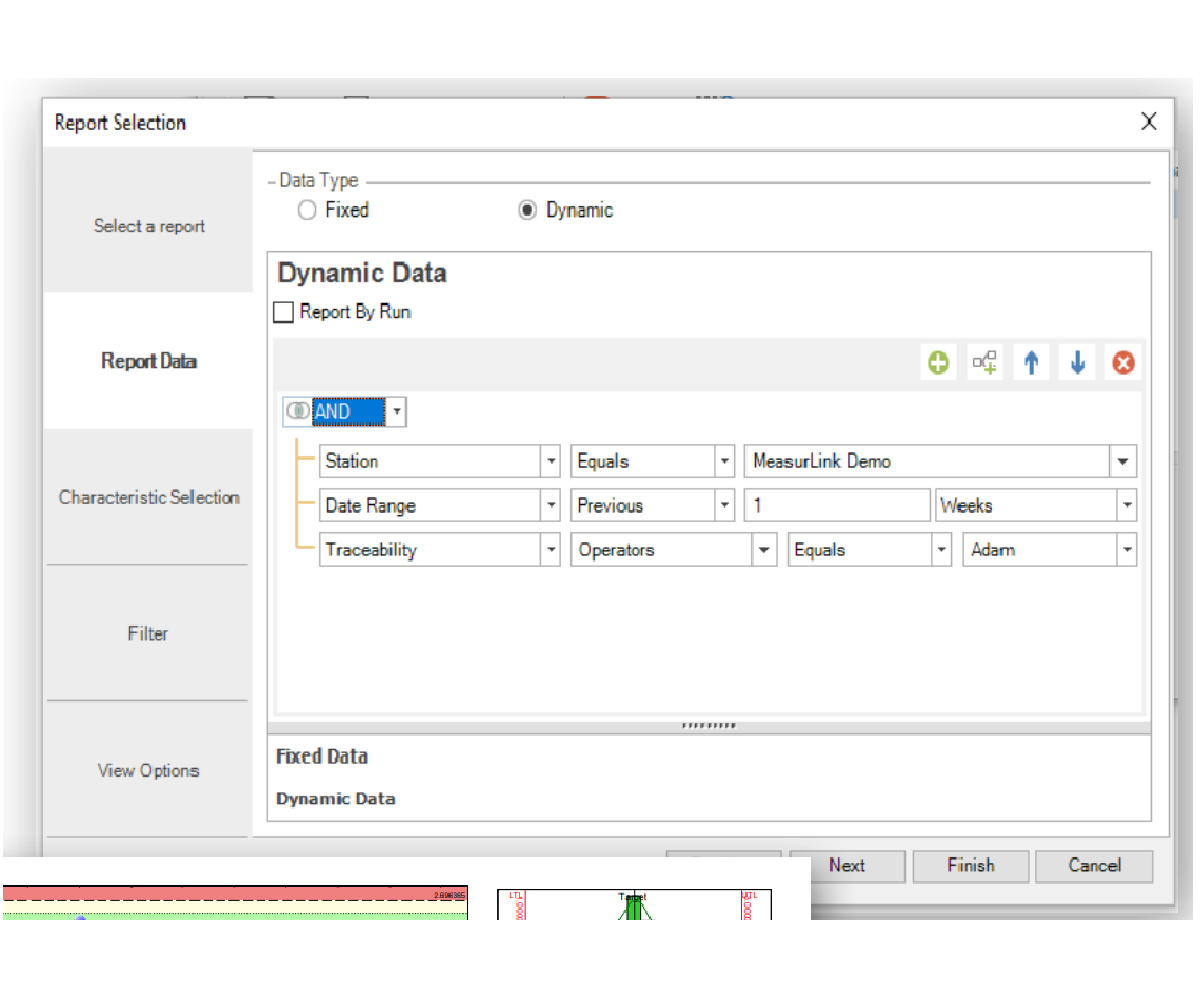
Task: Enable the Report By Run checkbox
Action: 284,312
